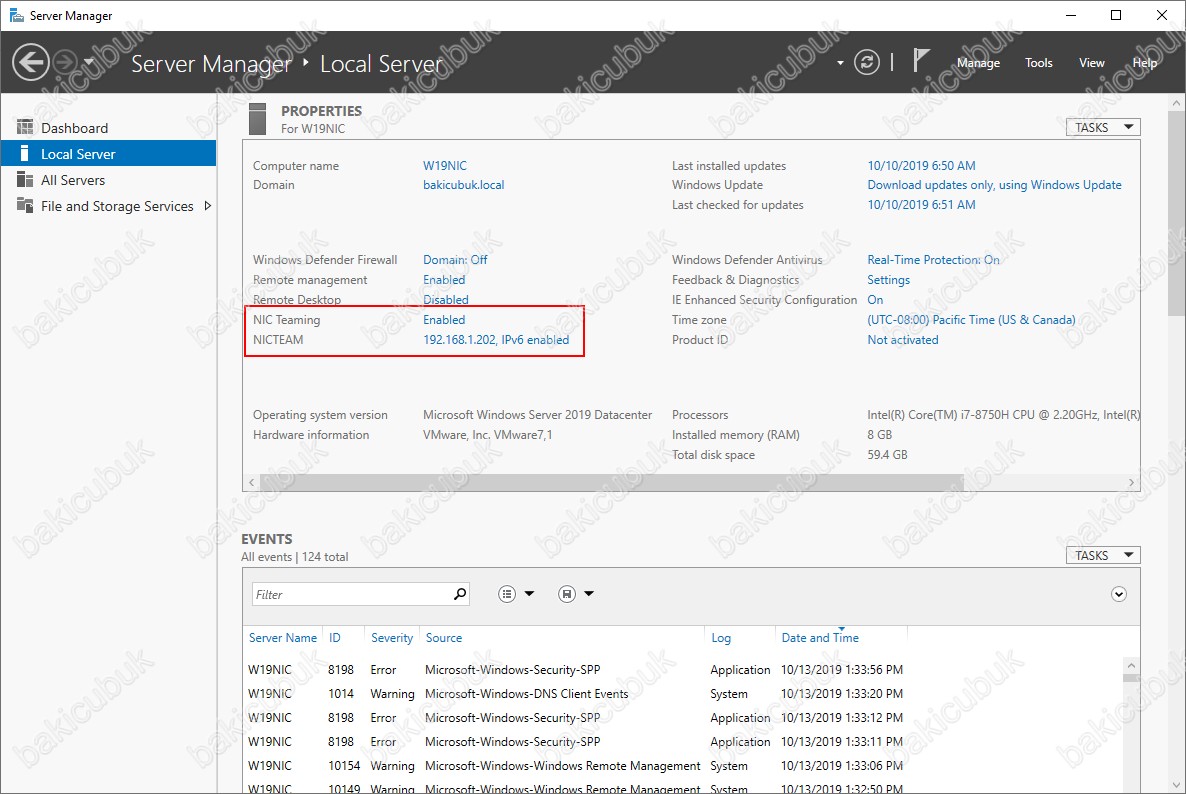Viewport: 1186px width, 794px height.
Task: Click the forward navigation arrow
Action: [66, 62]
